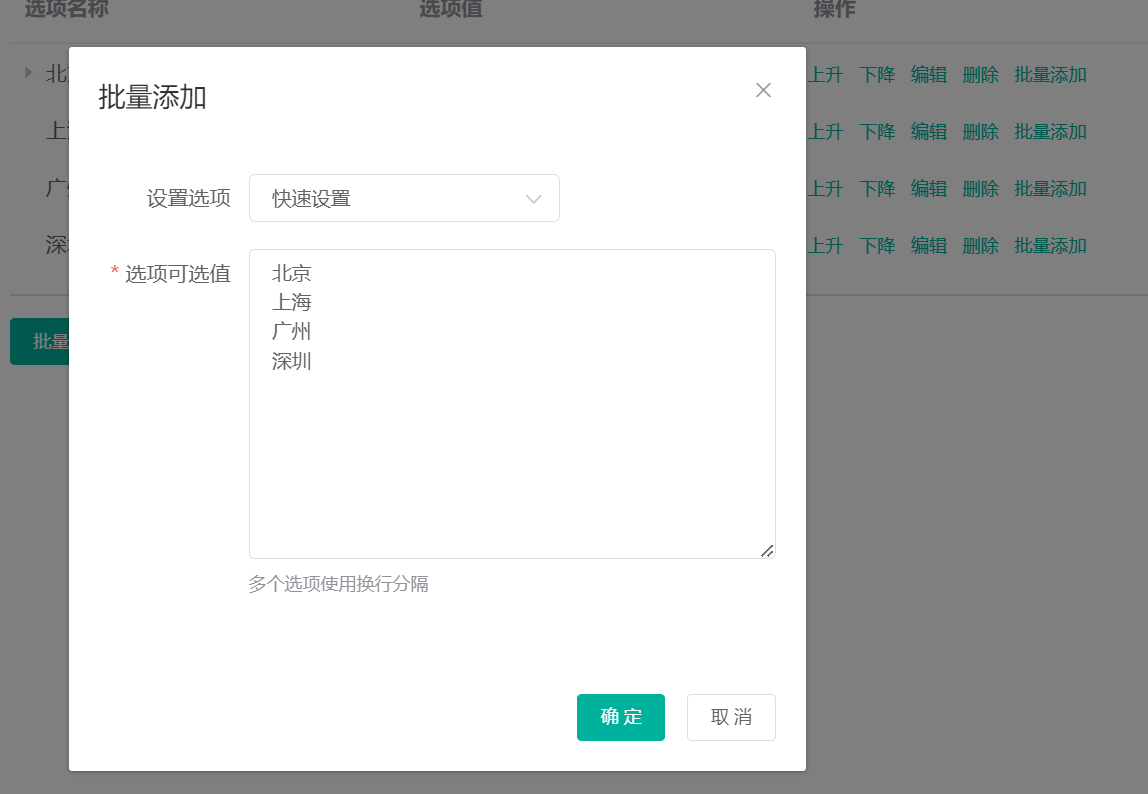Click 上升 on the third row
The width and height of the screenshot is (1148, 794).
pyautogui.click(x=827, y=188)
